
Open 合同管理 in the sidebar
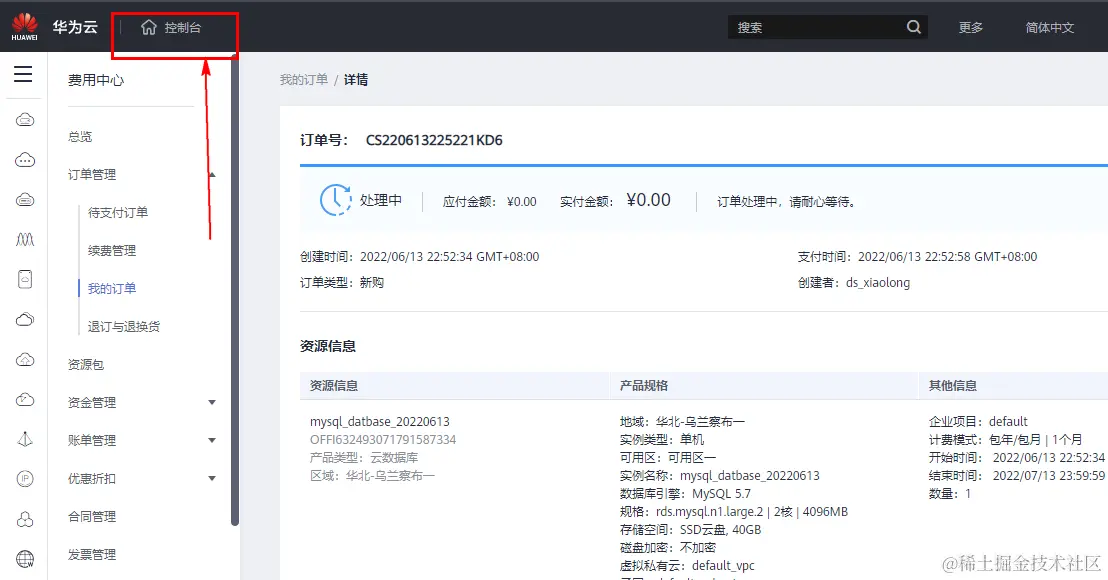pos(92,517)
